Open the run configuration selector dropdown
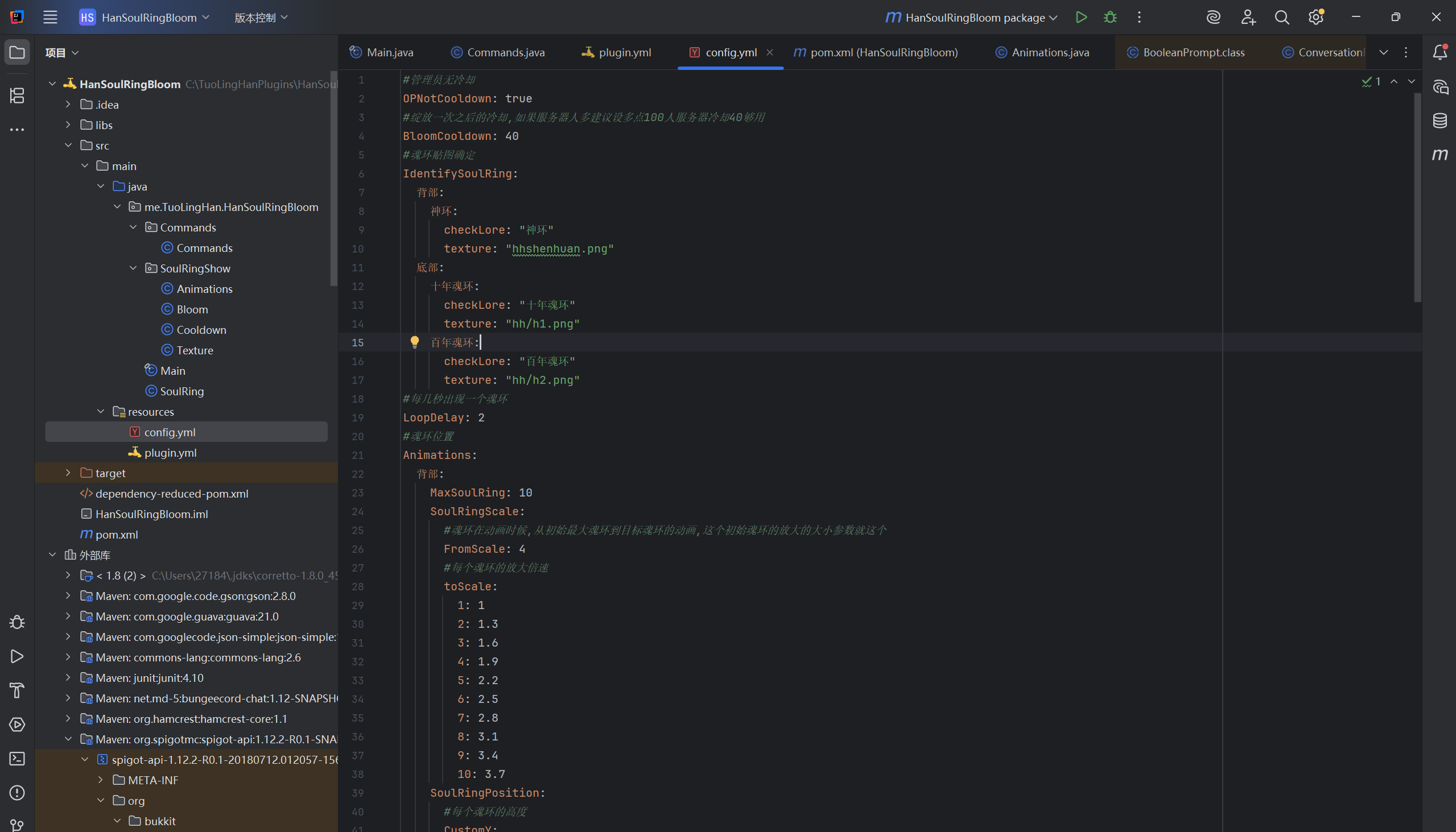1456x832 pixels. 971,18
